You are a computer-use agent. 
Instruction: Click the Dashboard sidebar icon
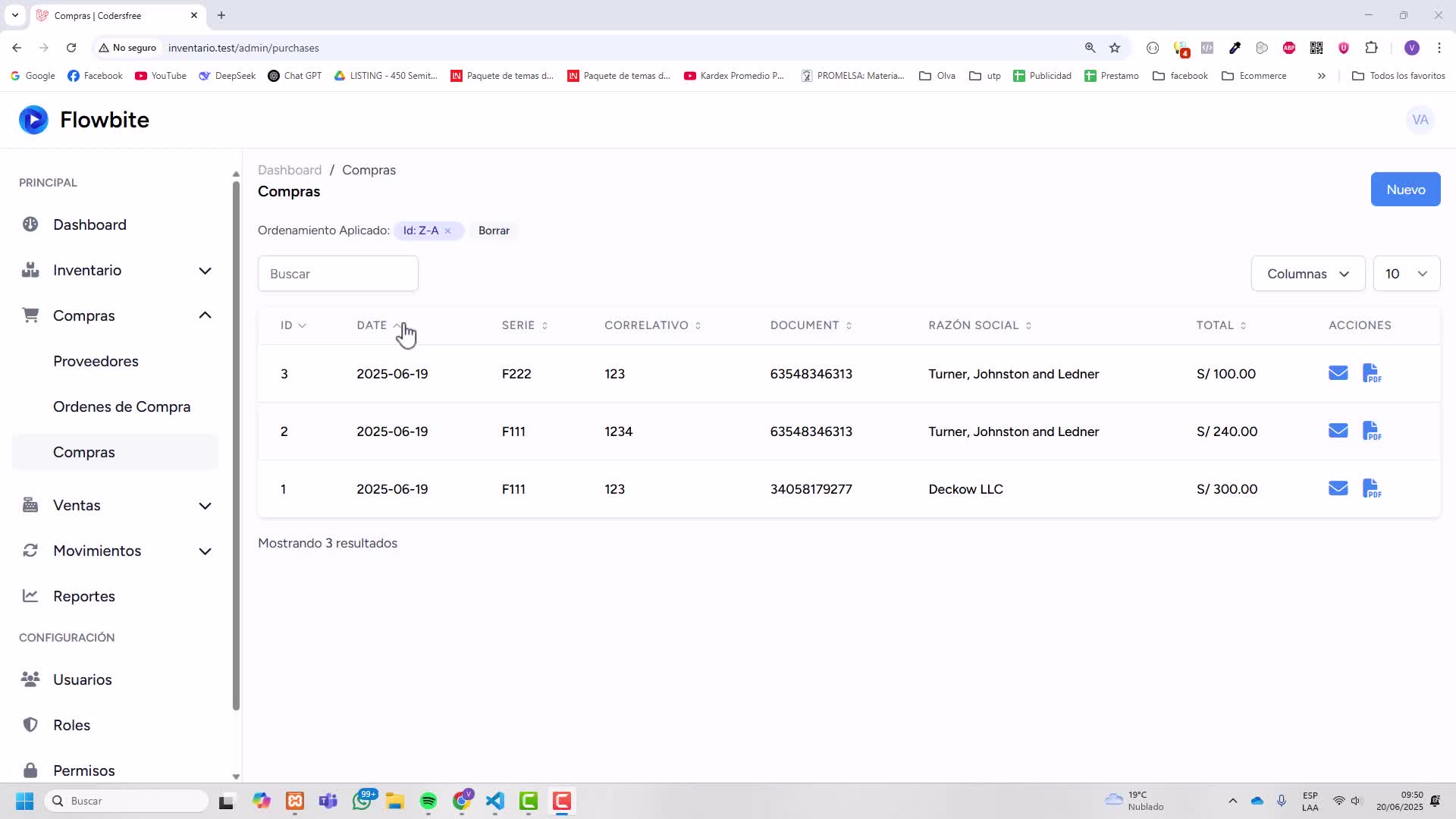coord(30,224)
